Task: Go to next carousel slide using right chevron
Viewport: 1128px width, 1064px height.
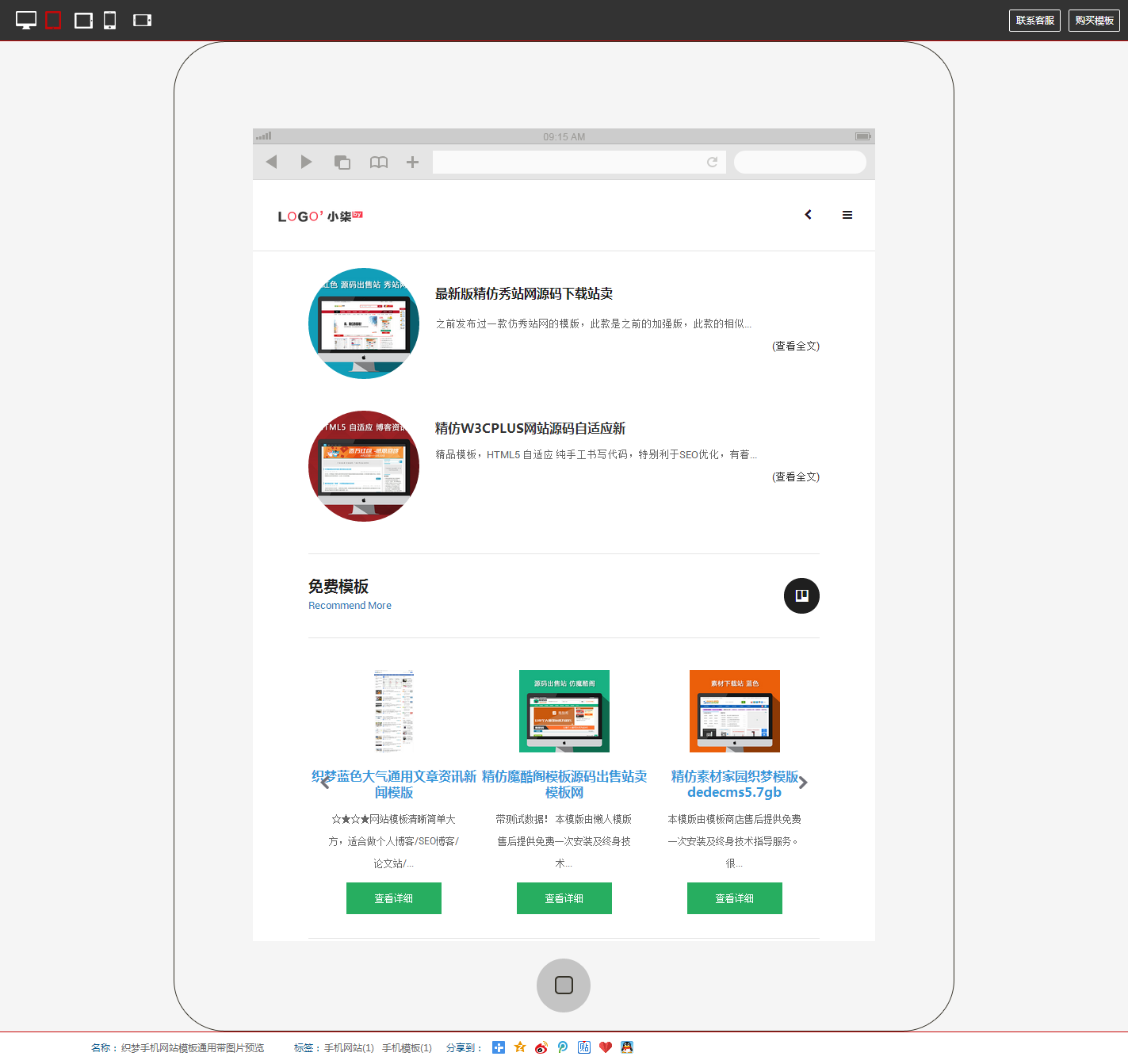Action: click(x=803, y=783)
